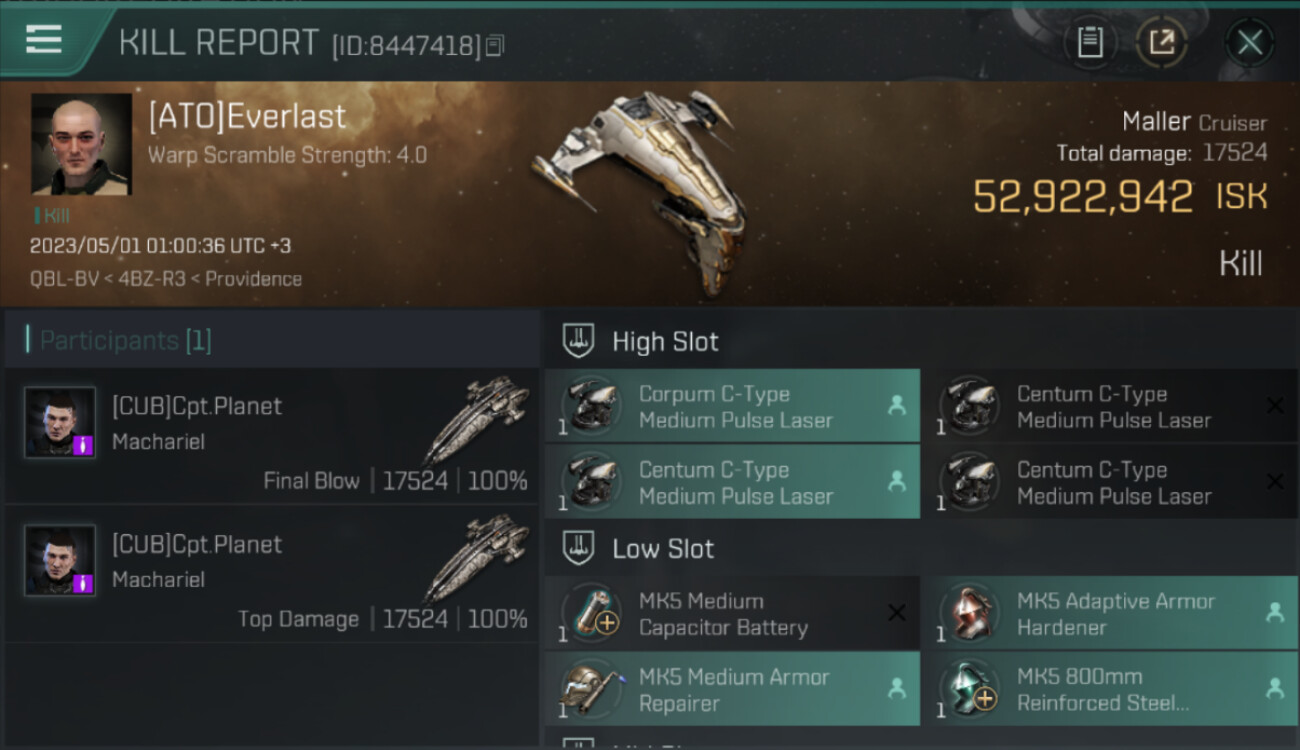
Task: Expand the High Slot section header
Action: (665, 342)
